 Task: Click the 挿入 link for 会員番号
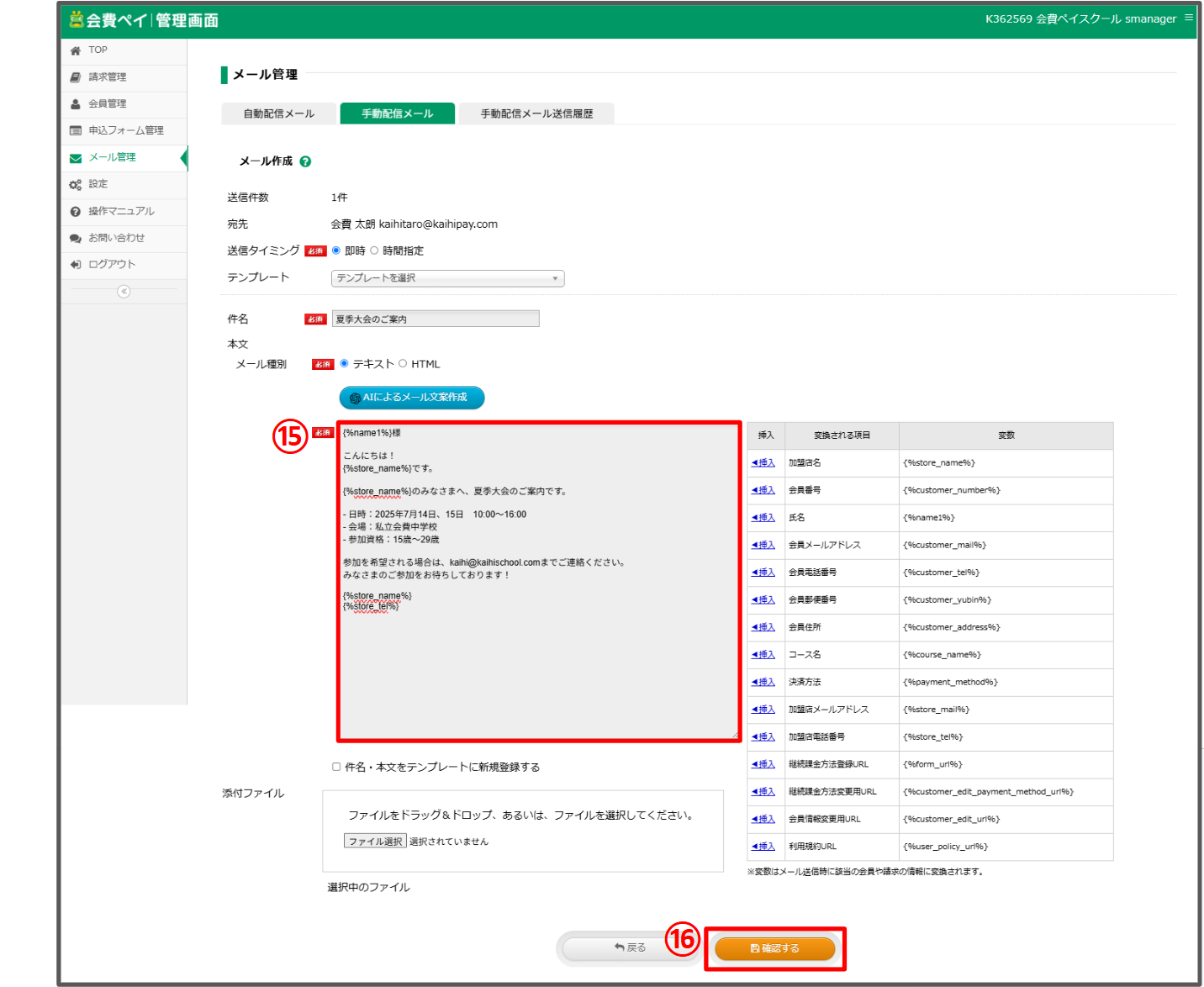(763, 490)
